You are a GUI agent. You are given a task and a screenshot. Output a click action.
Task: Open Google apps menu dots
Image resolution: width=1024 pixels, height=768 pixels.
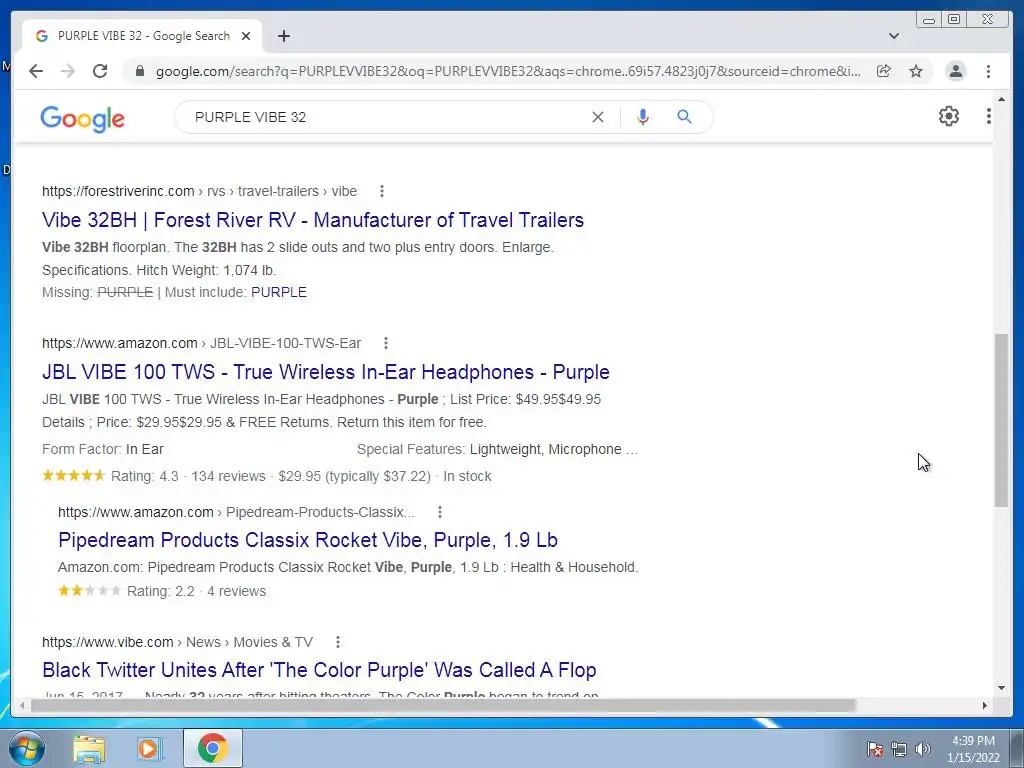(x=989, y=116)
